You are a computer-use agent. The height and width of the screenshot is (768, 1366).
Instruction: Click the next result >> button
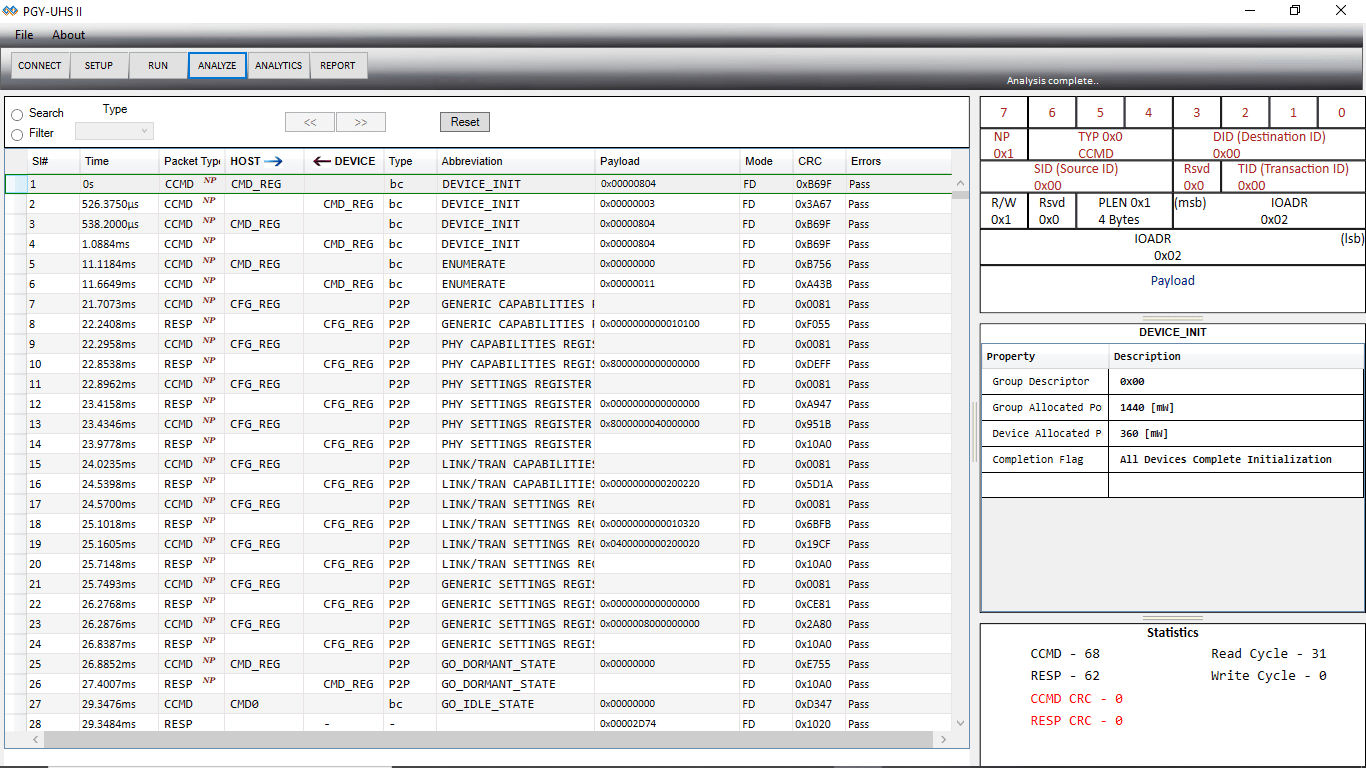point(361,122)
